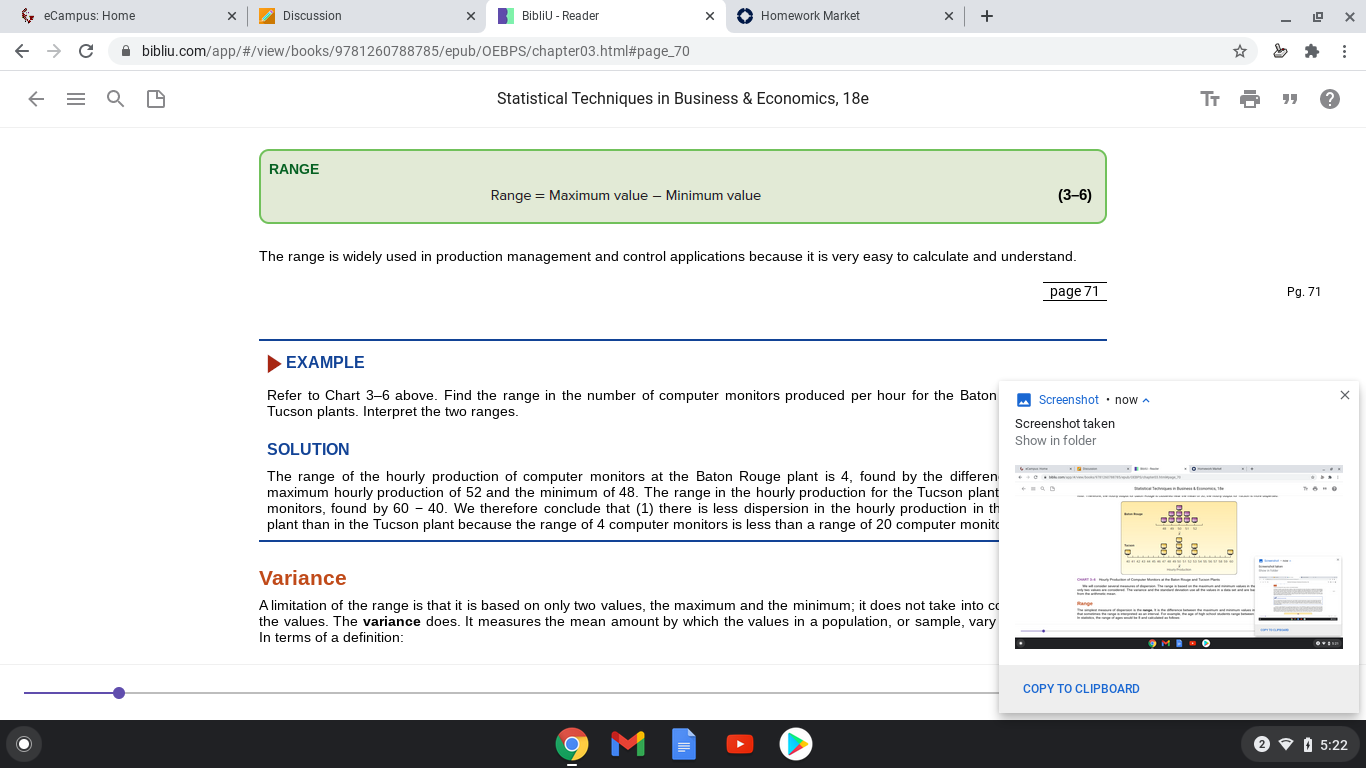Viewport: 1366px width, 768px height.
Task: Print the current page
Action: tap(1250, 99)
